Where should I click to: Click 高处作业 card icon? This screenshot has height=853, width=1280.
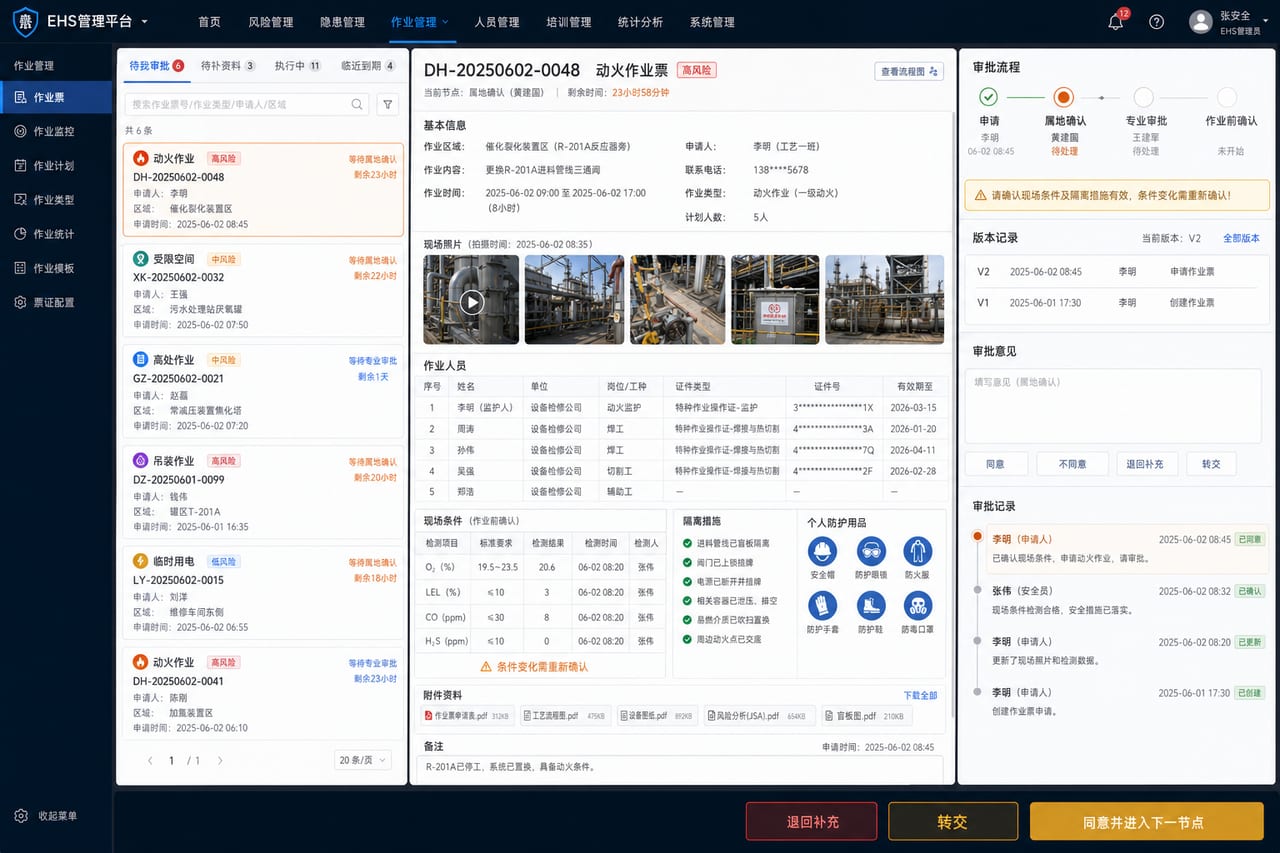(x=141, y=359)
